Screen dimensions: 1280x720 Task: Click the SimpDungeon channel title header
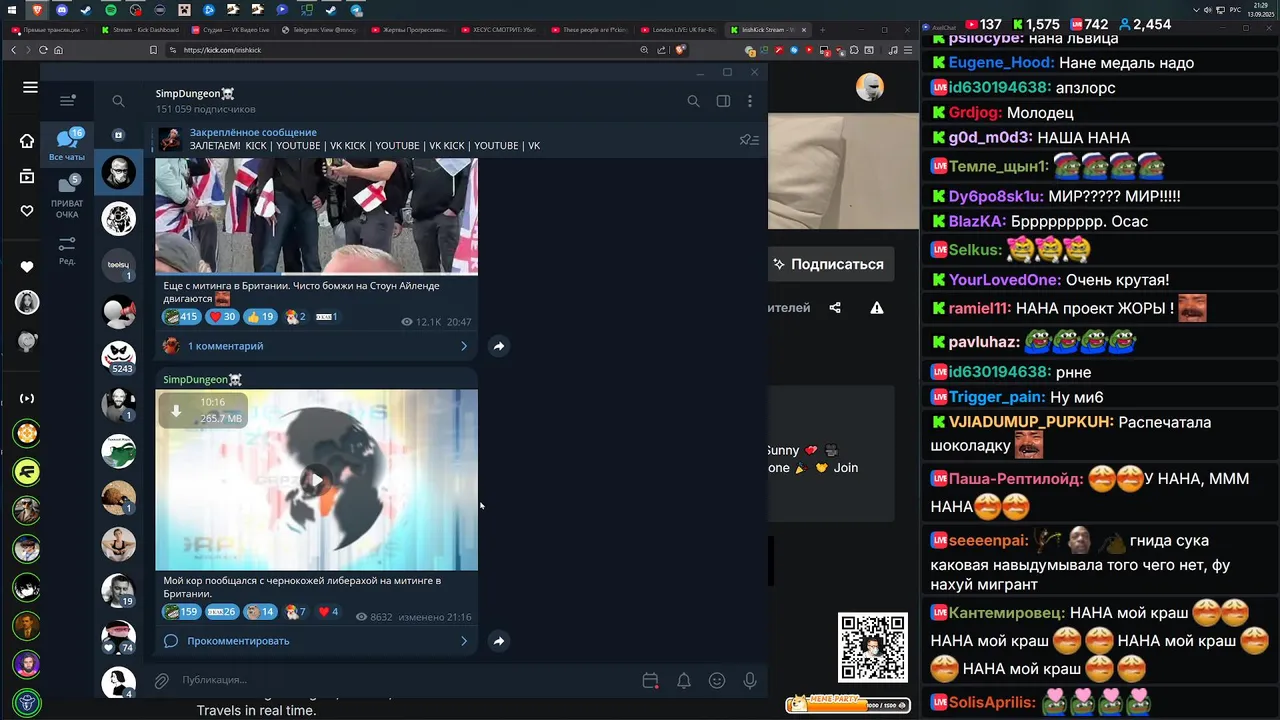point(195,94)
